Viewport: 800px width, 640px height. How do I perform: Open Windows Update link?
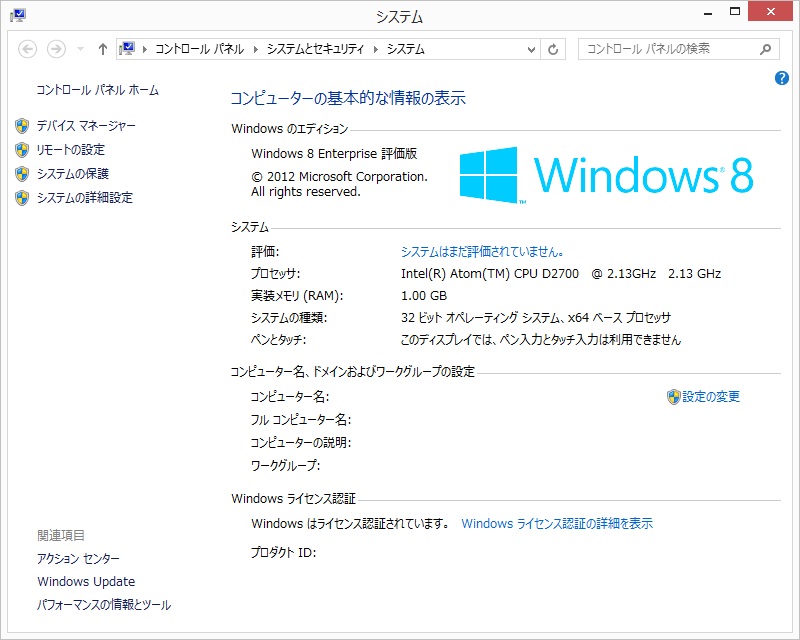point(86,581)
